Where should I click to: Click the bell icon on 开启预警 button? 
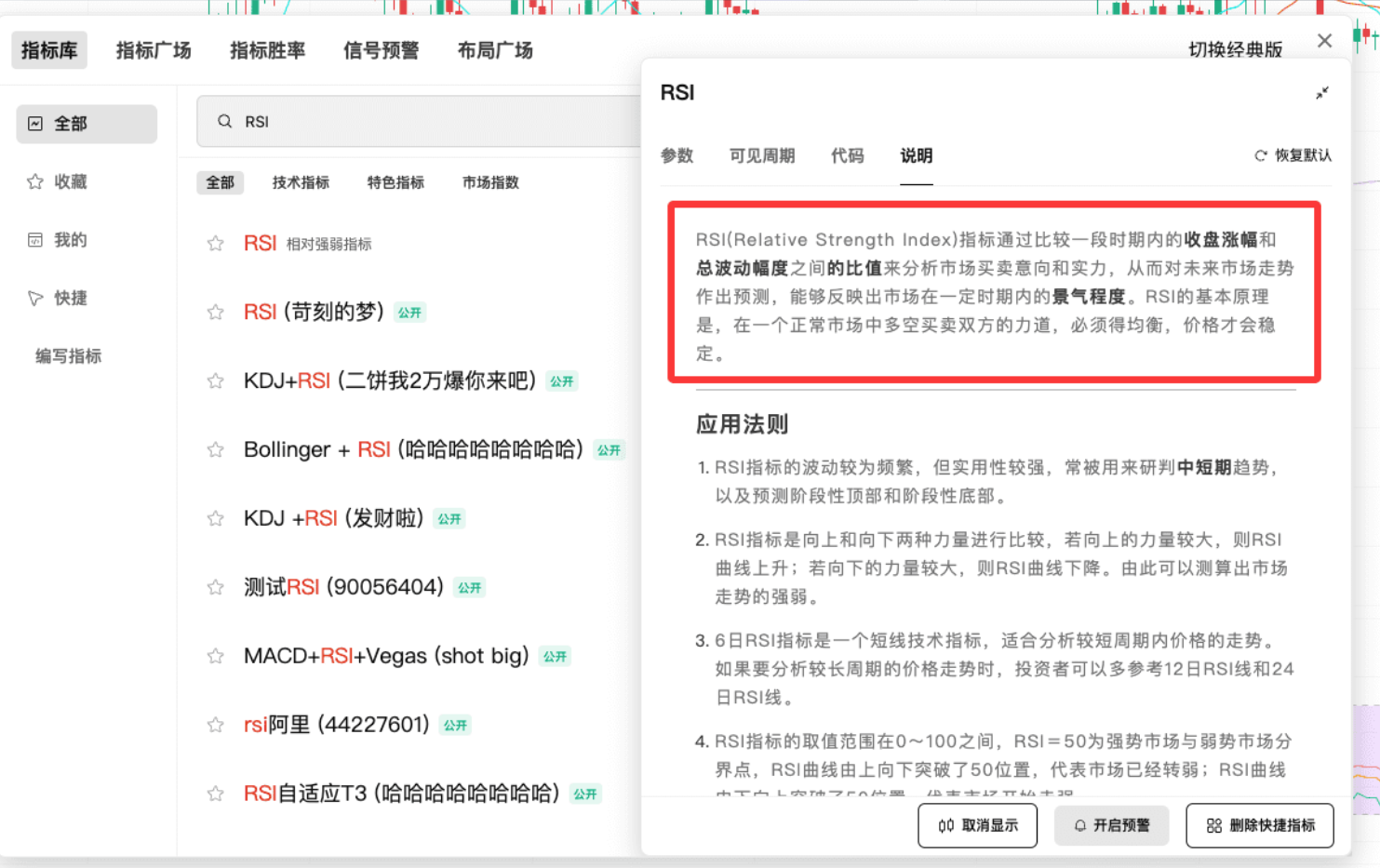click(1079, 825)
